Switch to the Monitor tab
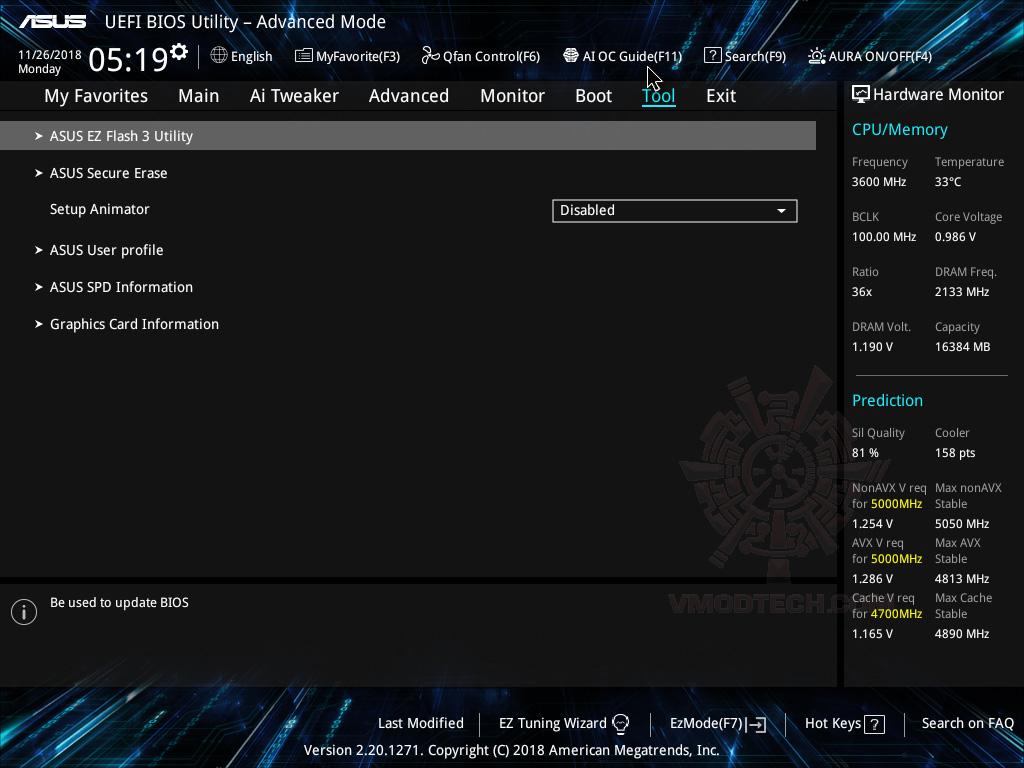Image resolution: width=1024 pixels, height=768 pixels. tap(513, 96)
